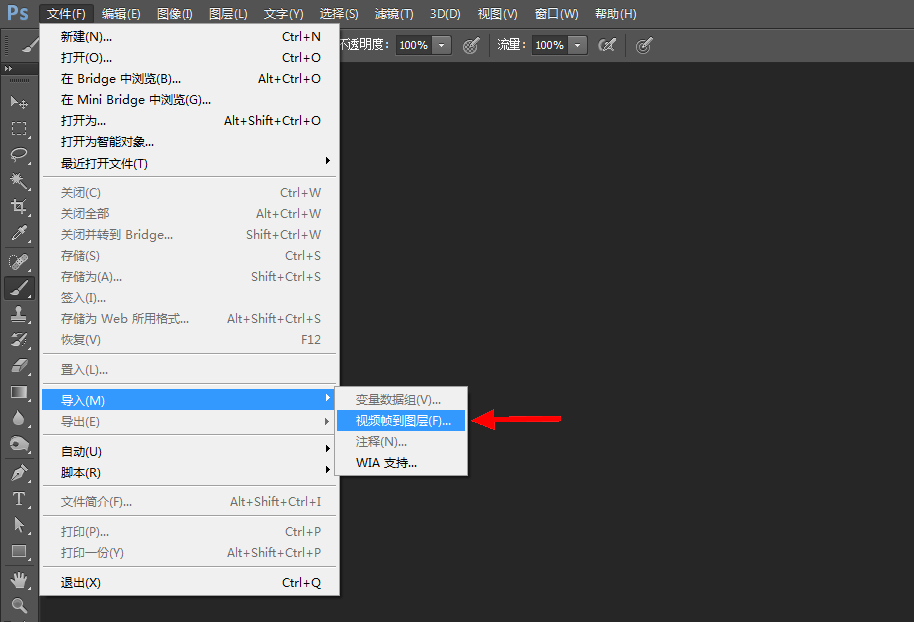Viewport: 914px width, 622px height.
Task: Choose the Horizontal Type tool
Action: coord(19,499)
